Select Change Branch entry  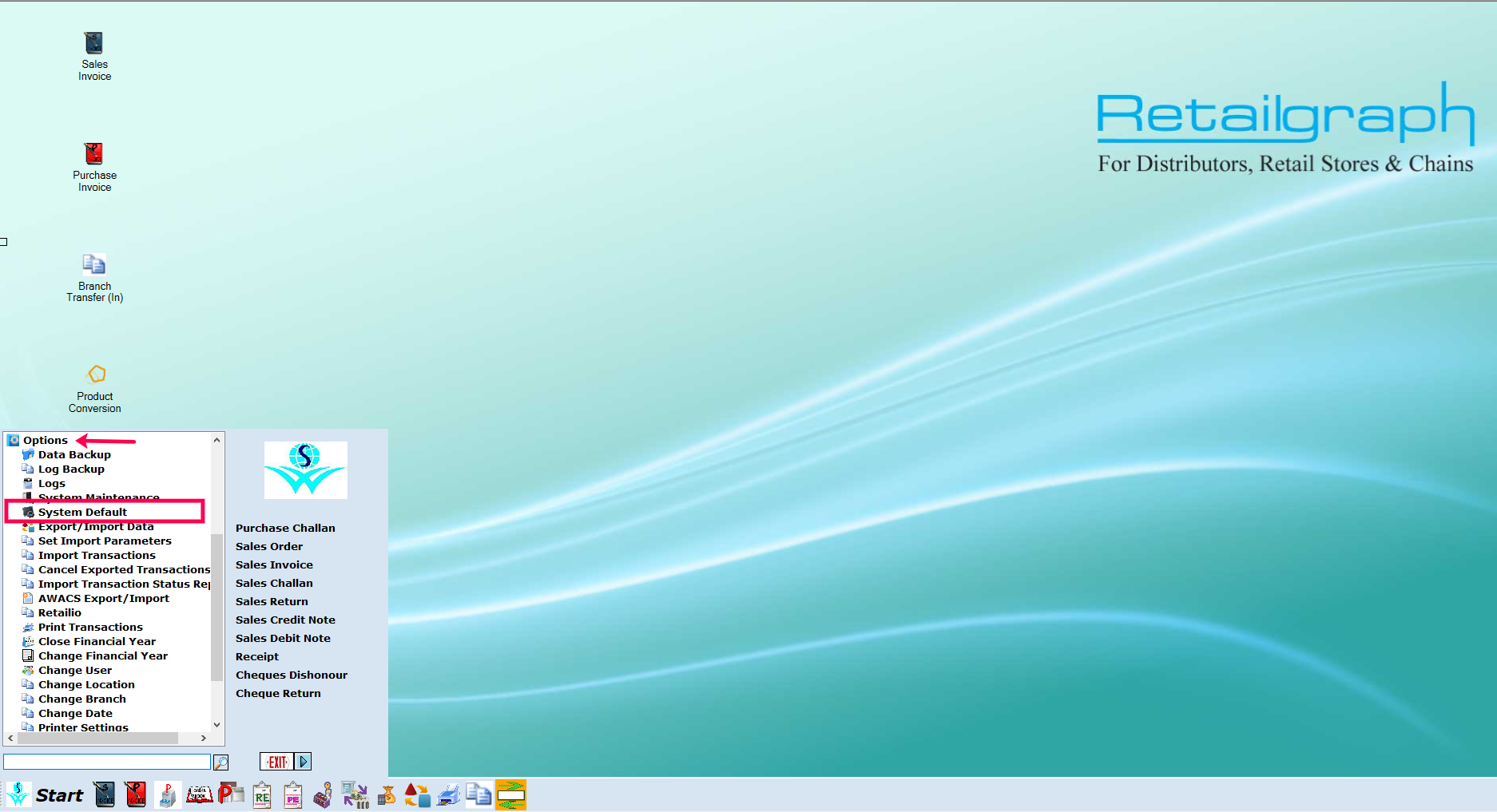(82, 699)
